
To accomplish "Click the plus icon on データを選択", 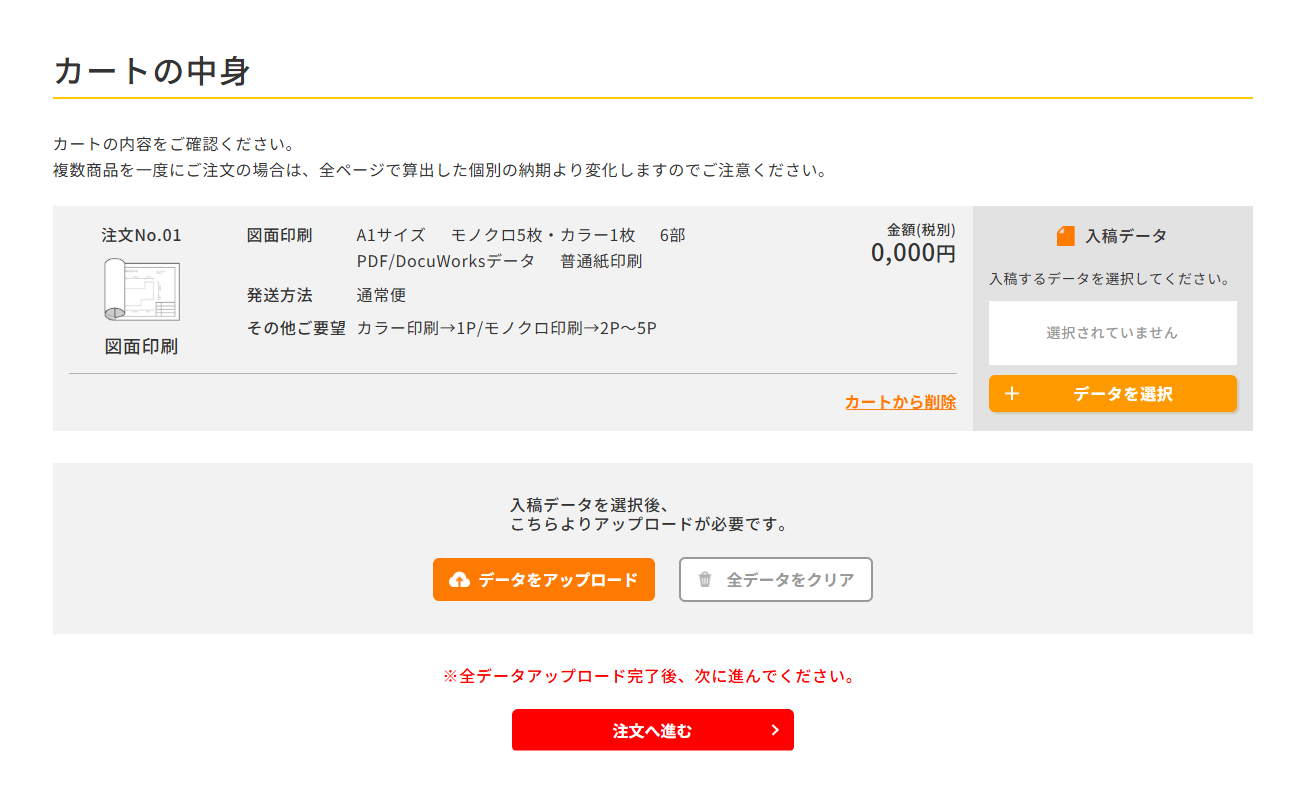I will (x=1012, y=394).
